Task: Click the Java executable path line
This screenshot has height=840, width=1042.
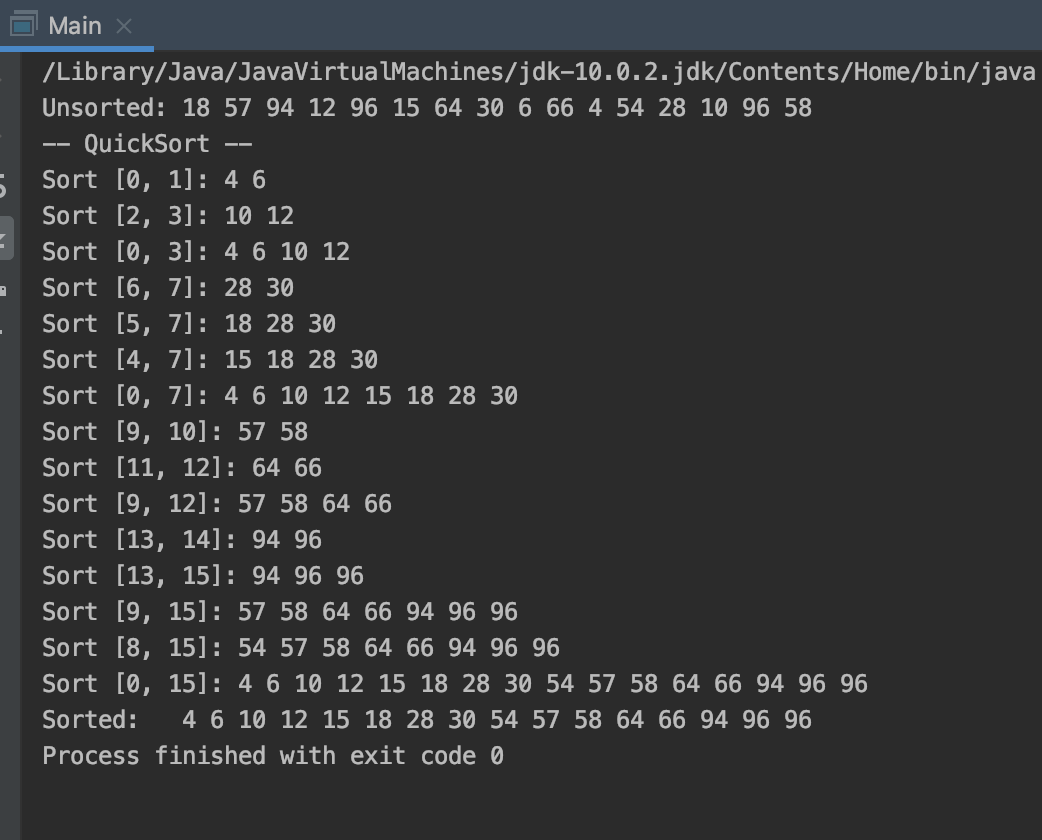Action: pos(539,72)
